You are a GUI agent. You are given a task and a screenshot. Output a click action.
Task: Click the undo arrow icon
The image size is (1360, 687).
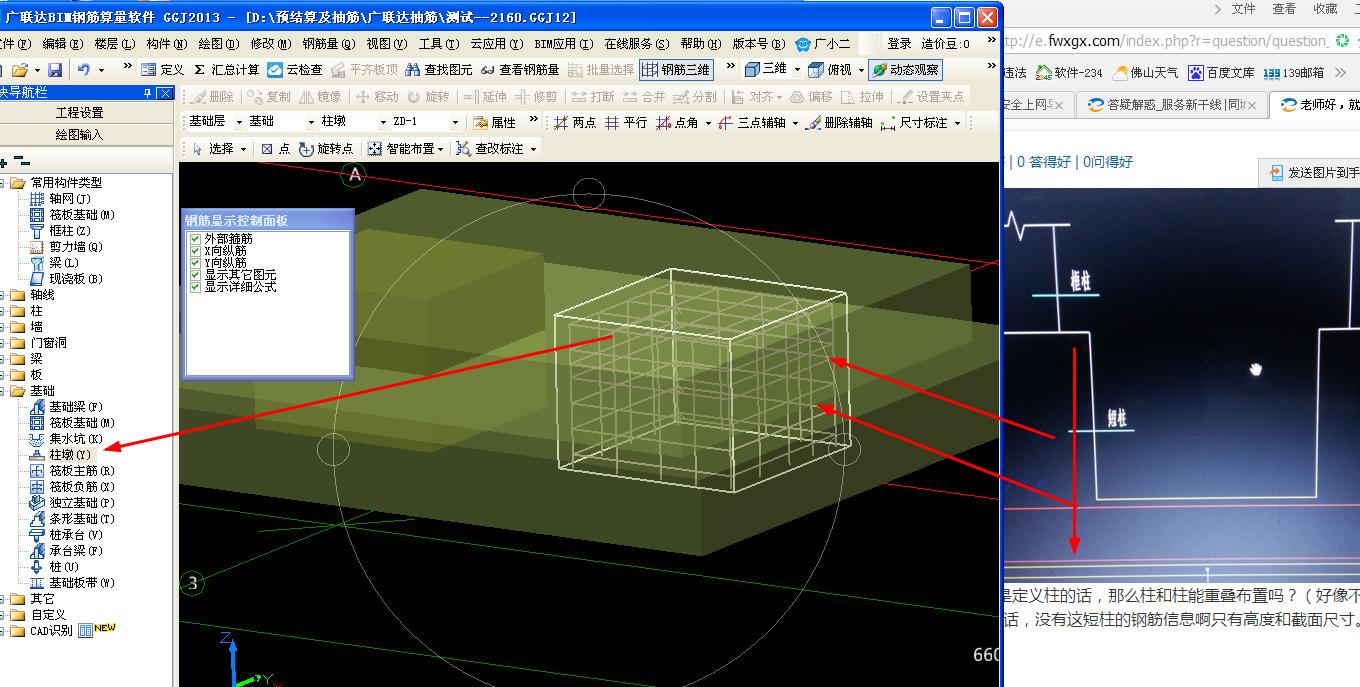pos(84,70)
